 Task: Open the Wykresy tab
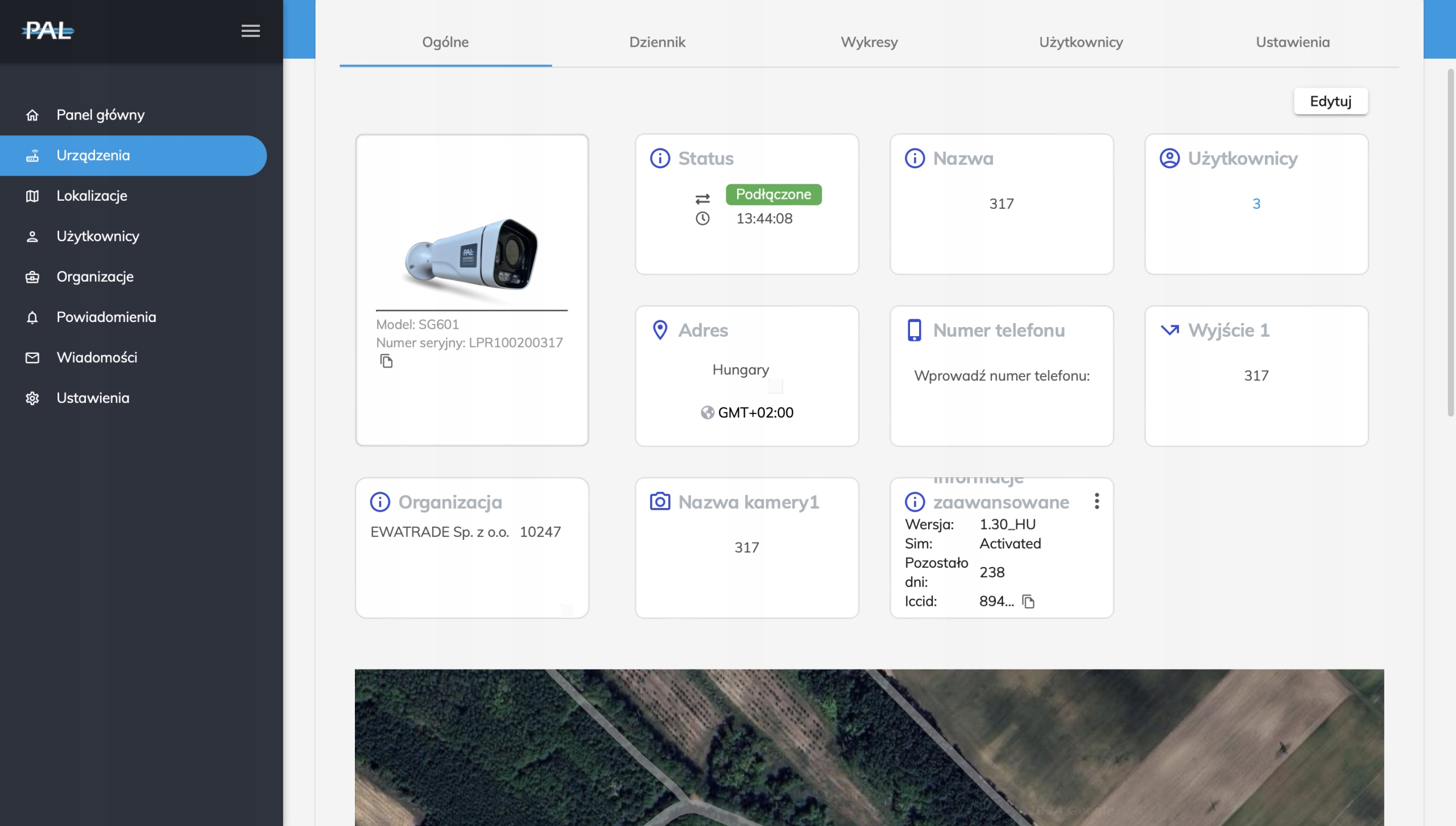pos(869,42)
